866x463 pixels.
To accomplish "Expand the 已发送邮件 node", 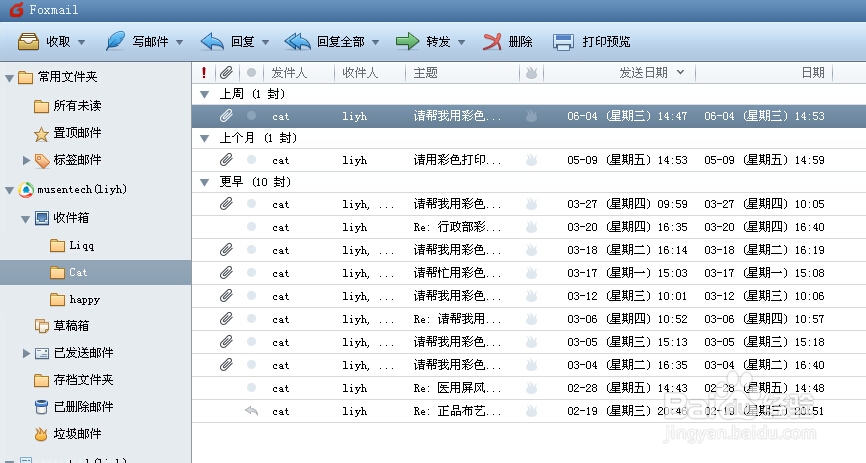I will coord(26,353).
